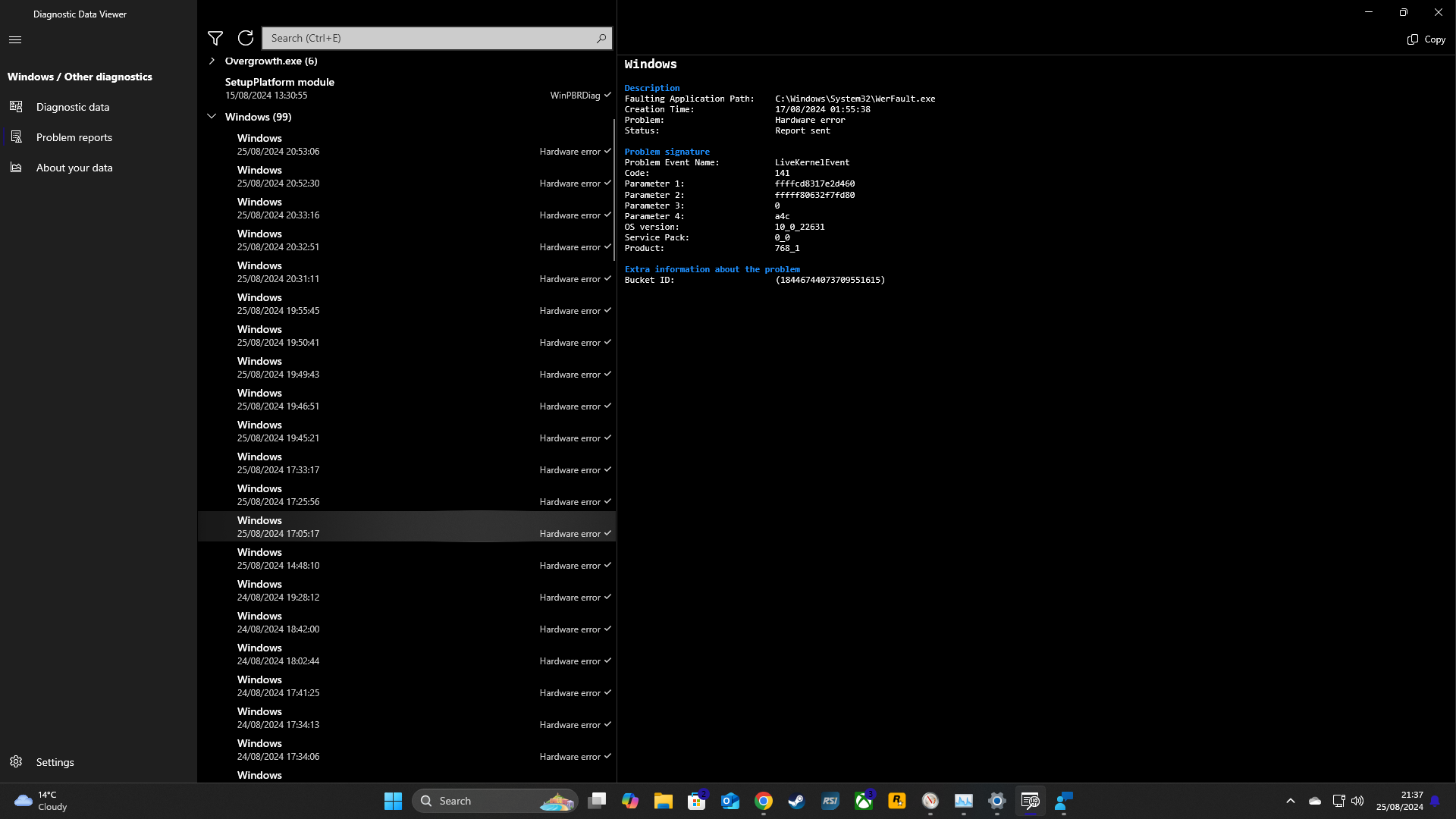The image size is (1456, 819).
Task: Select Windows report from 24/08/2024 18:42:00
Action: point(406,622)
